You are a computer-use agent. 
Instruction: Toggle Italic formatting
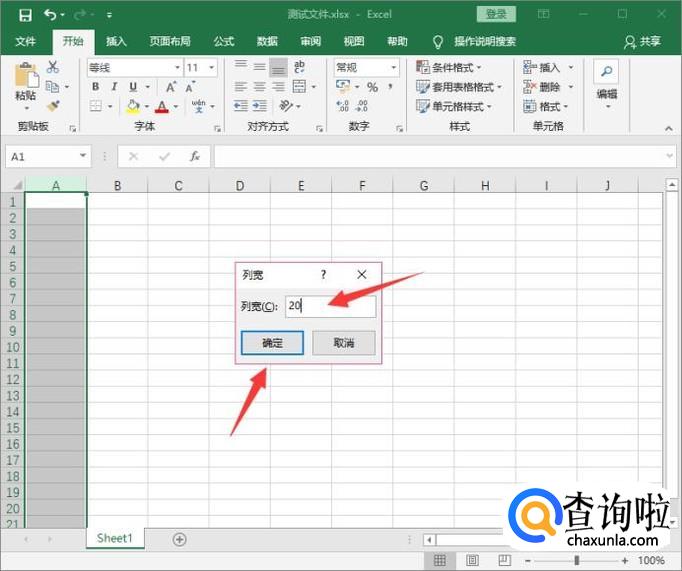coord(114,87)
